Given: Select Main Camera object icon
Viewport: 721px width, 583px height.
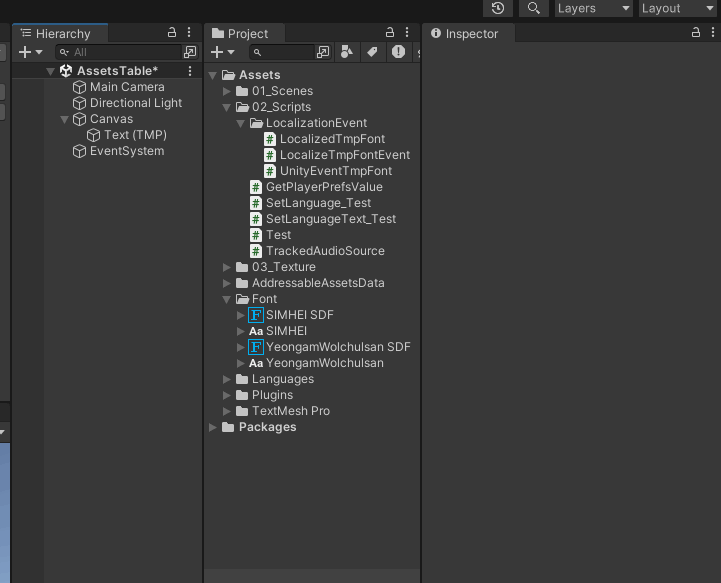Looking at the screenshot, I should tap(80, 87).
